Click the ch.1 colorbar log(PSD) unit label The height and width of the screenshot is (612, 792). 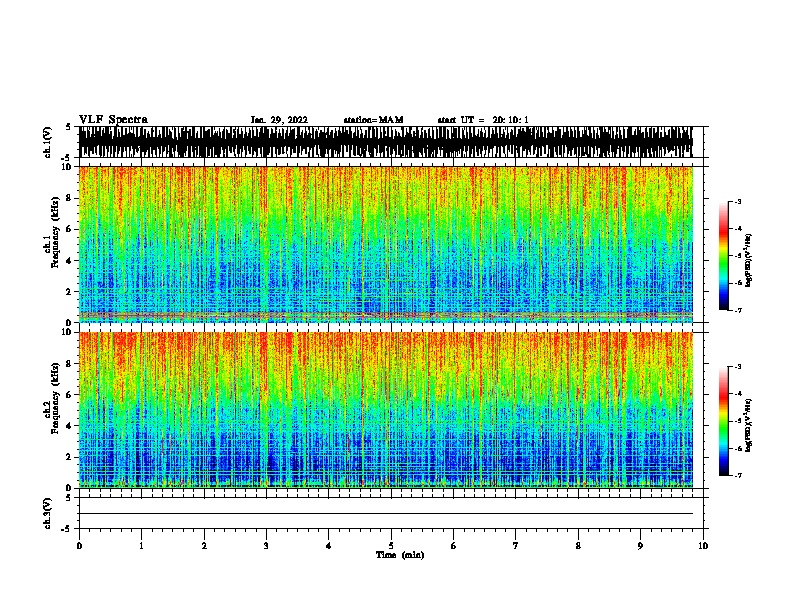point(748,260)
